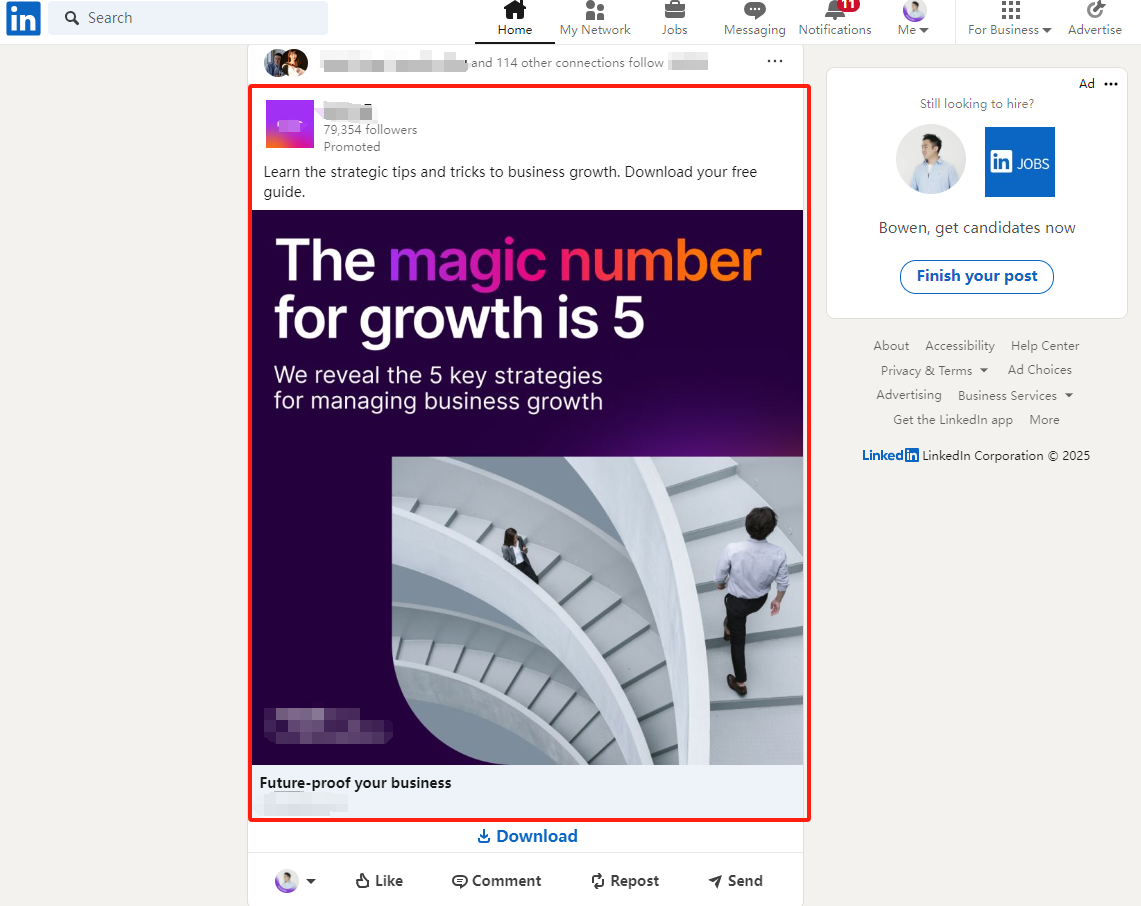Click Future-proof your business headline
The width and height of the screenshot is (1141, 906).
[355, 783]
